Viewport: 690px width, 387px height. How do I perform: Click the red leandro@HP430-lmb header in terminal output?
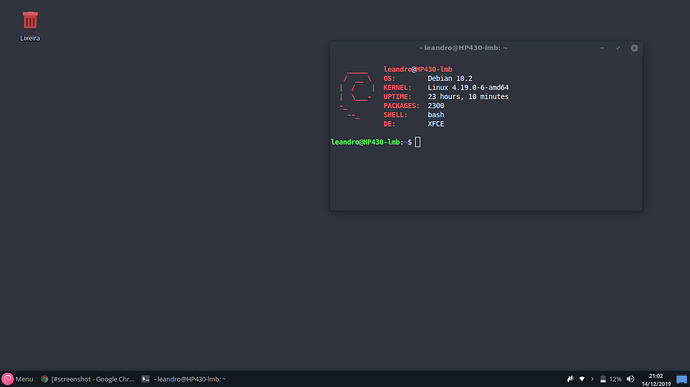(418, 69)
